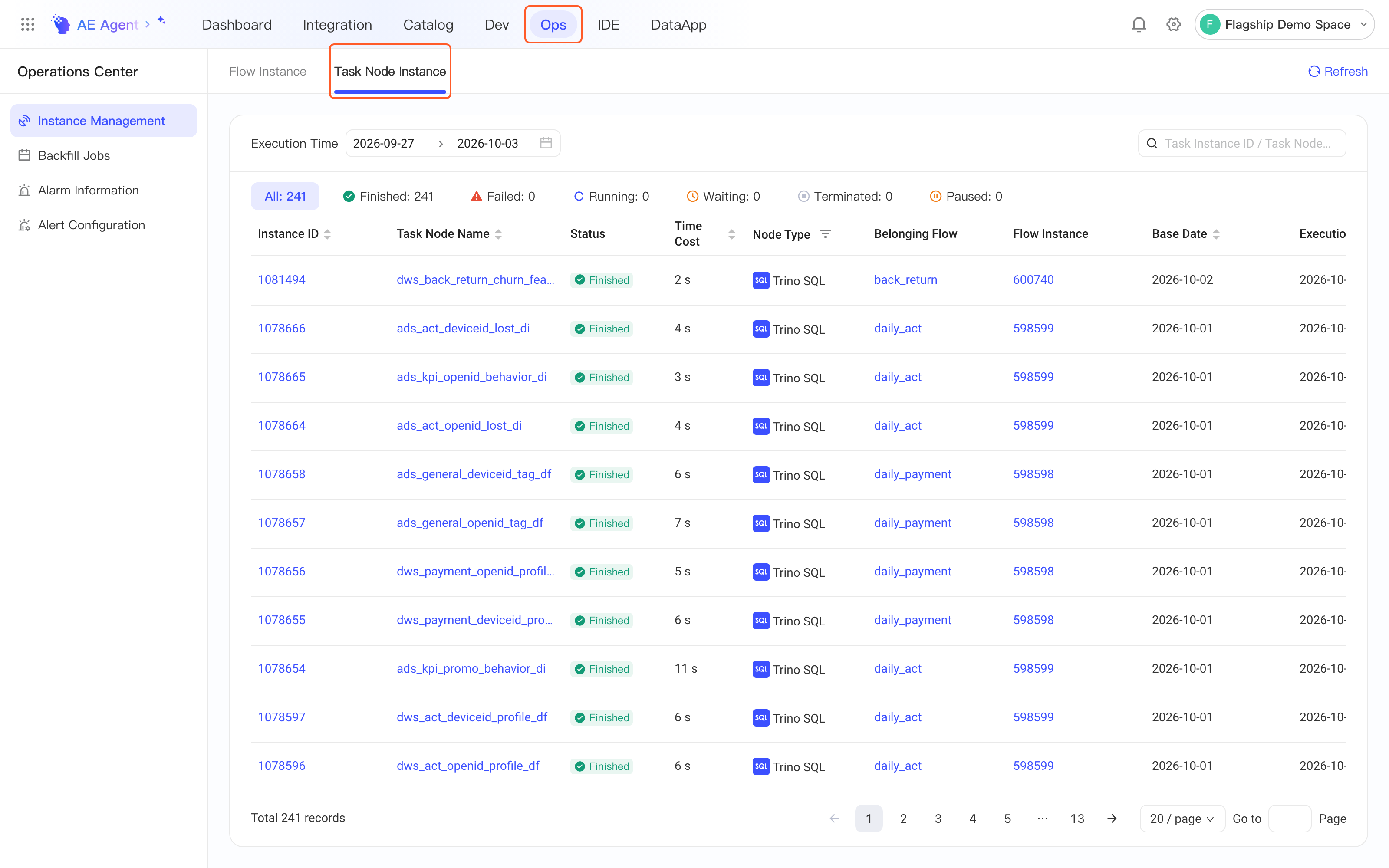
Task: Sort by Instance ID arrows
Action: tap(327, 233)
